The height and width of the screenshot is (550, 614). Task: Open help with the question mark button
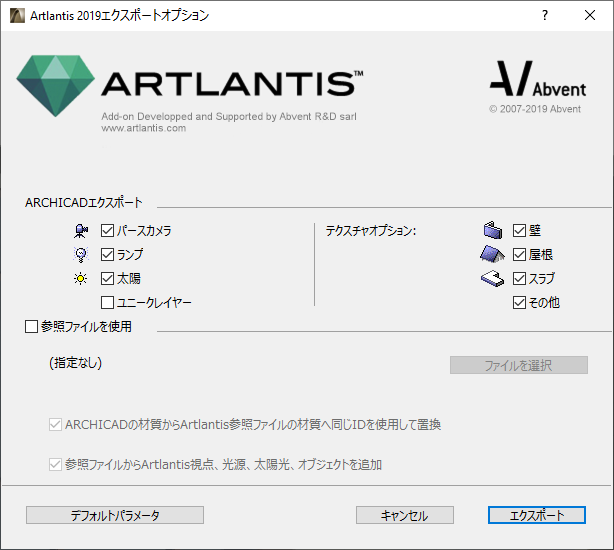pyautogui.click(x=545, y=15)
